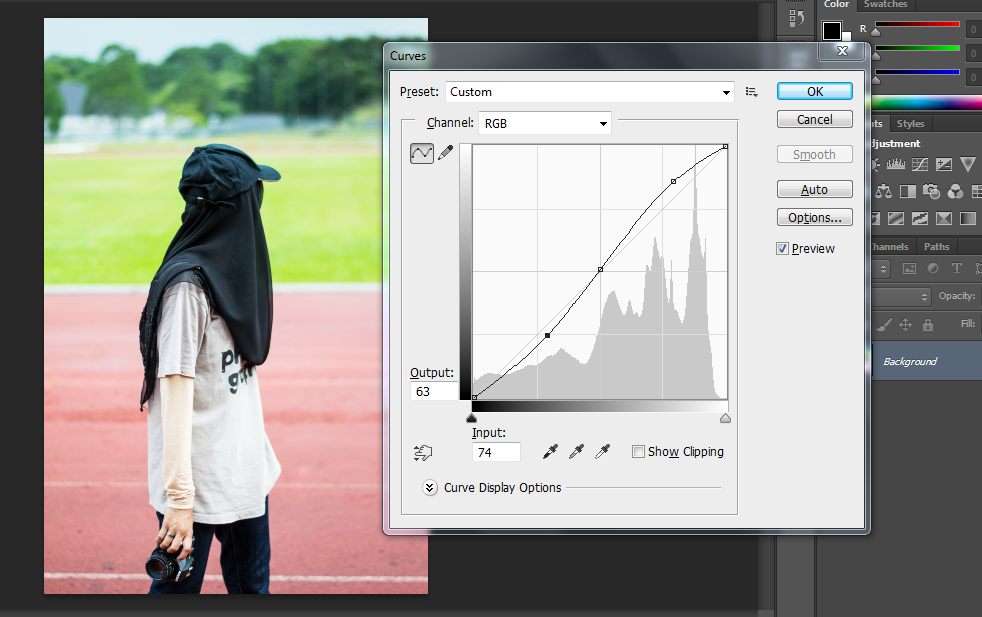Screen dimensions: 982x617
Task: Select the filled shadow curve point
Action: pyautogui.click(x=547, y=336)
